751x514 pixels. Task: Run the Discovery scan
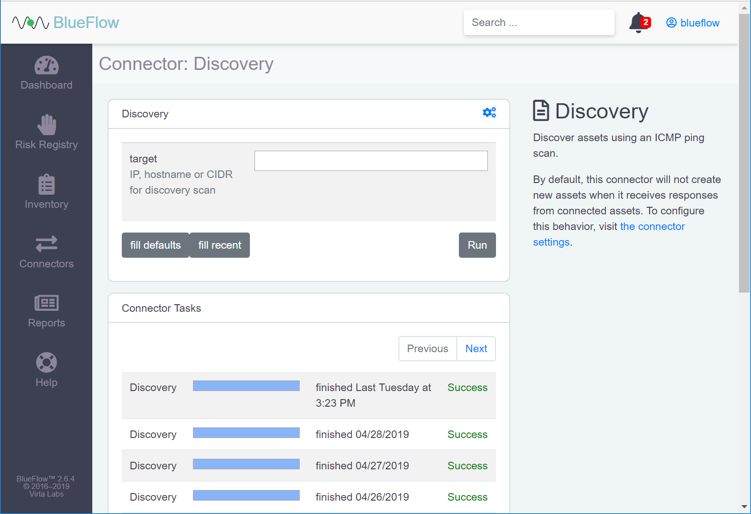(477, 245)
